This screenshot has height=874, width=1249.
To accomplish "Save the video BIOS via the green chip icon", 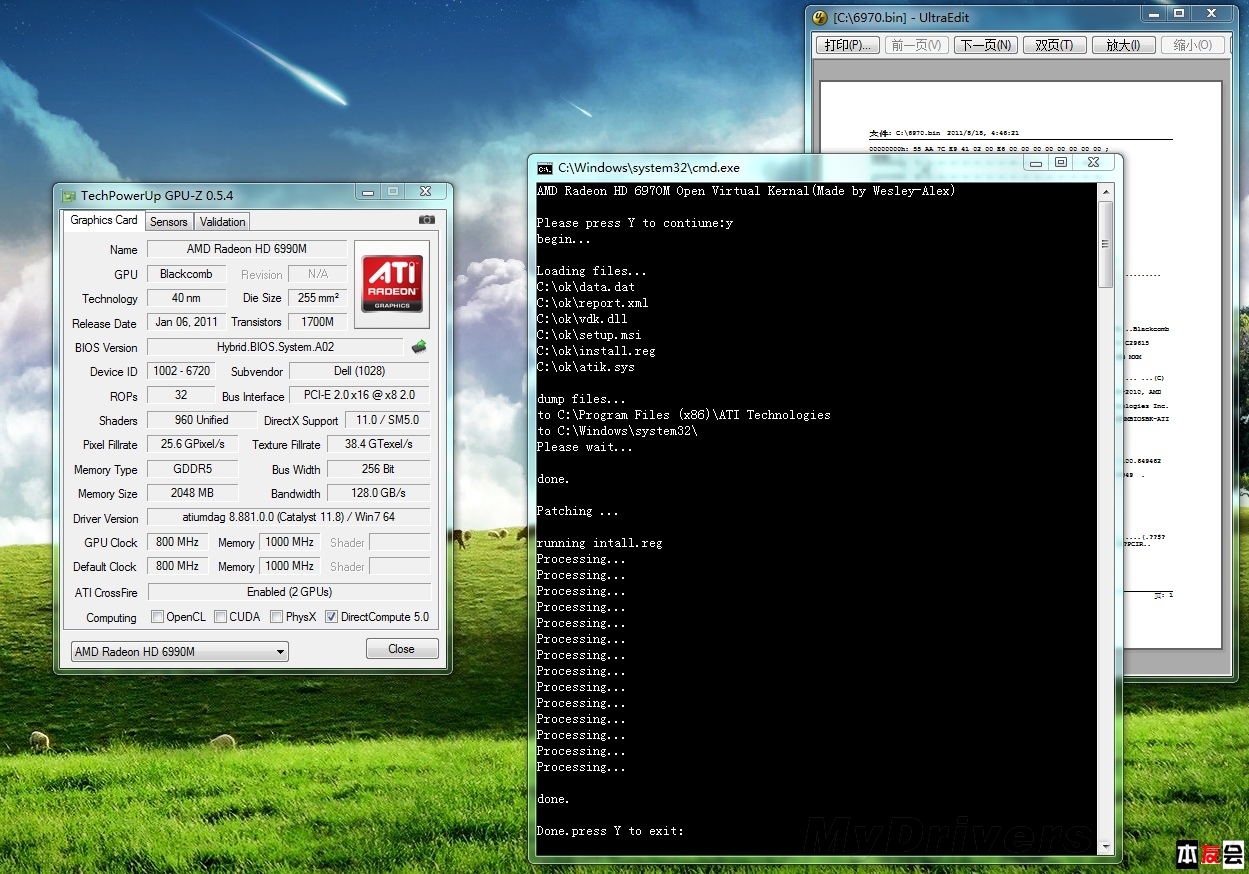I will tap(419, 346).
